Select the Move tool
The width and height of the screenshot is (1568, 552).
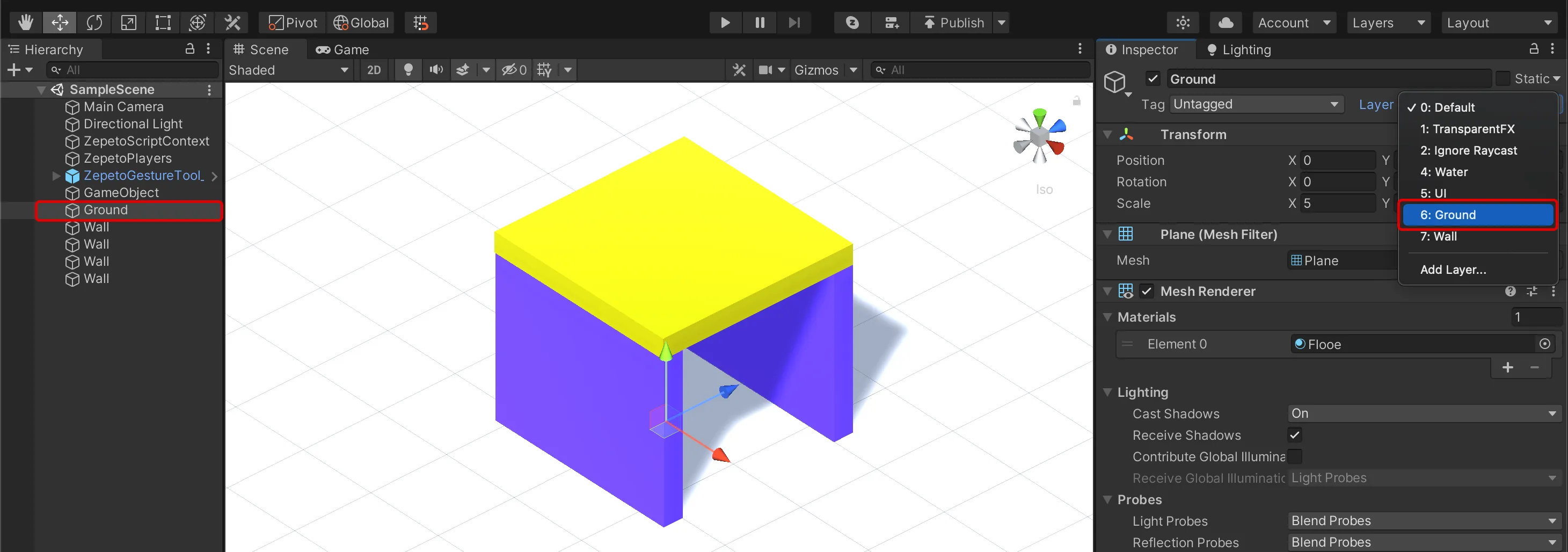(60, 23)
